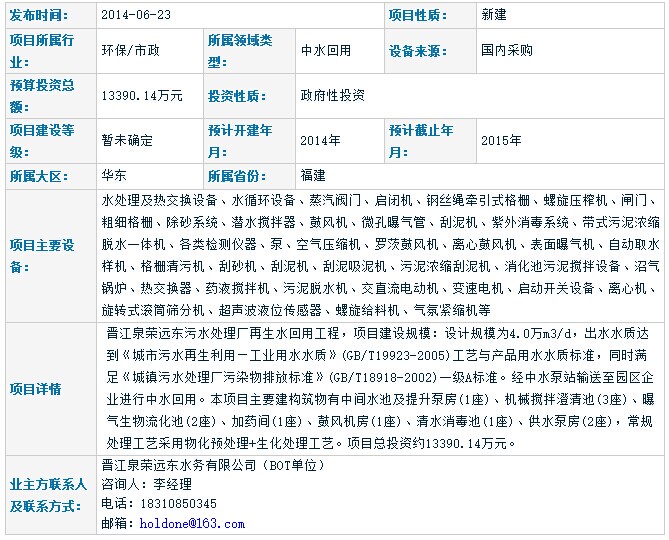Click the 项目主要设备 label

pyautogui.click(x=42, y=256)
